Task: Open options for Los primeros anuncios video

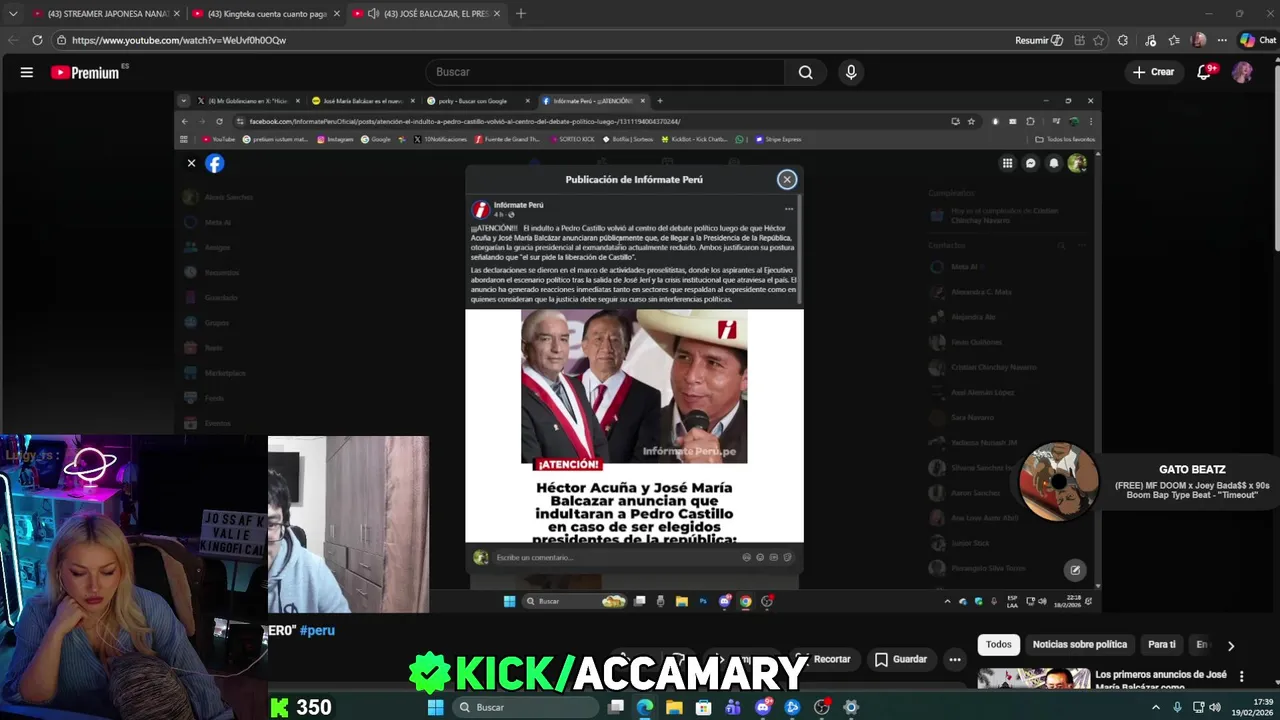Action: coord(1242,676)
